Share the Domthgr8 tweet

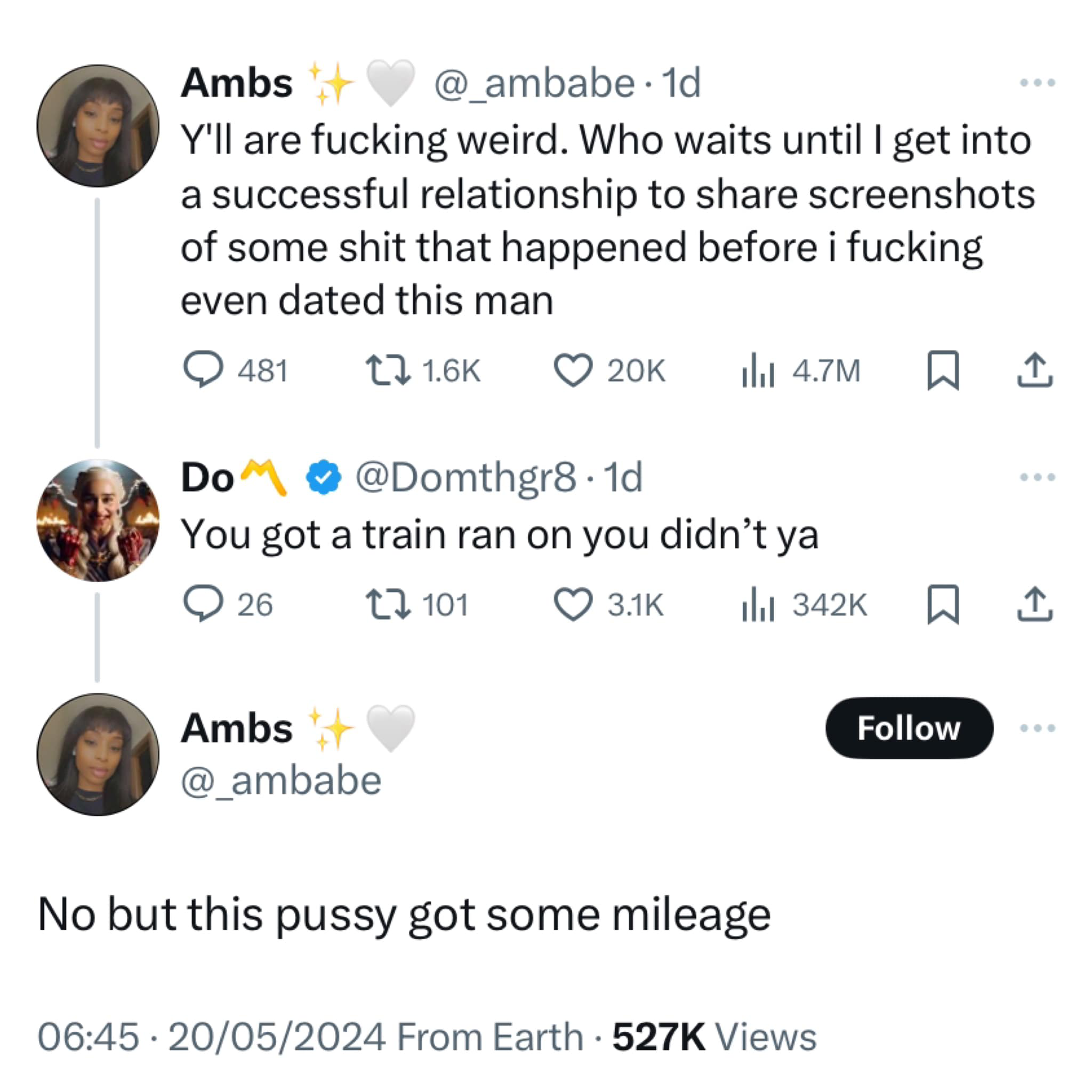(x=1034, y=604)
